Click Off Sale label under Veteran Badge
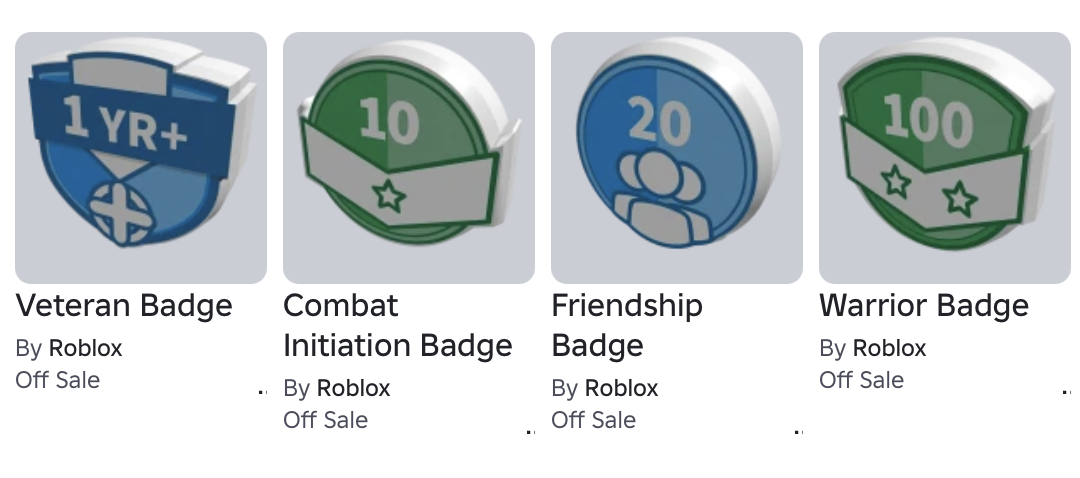The height and width of the screenshot is (478, 1080). 58,380
